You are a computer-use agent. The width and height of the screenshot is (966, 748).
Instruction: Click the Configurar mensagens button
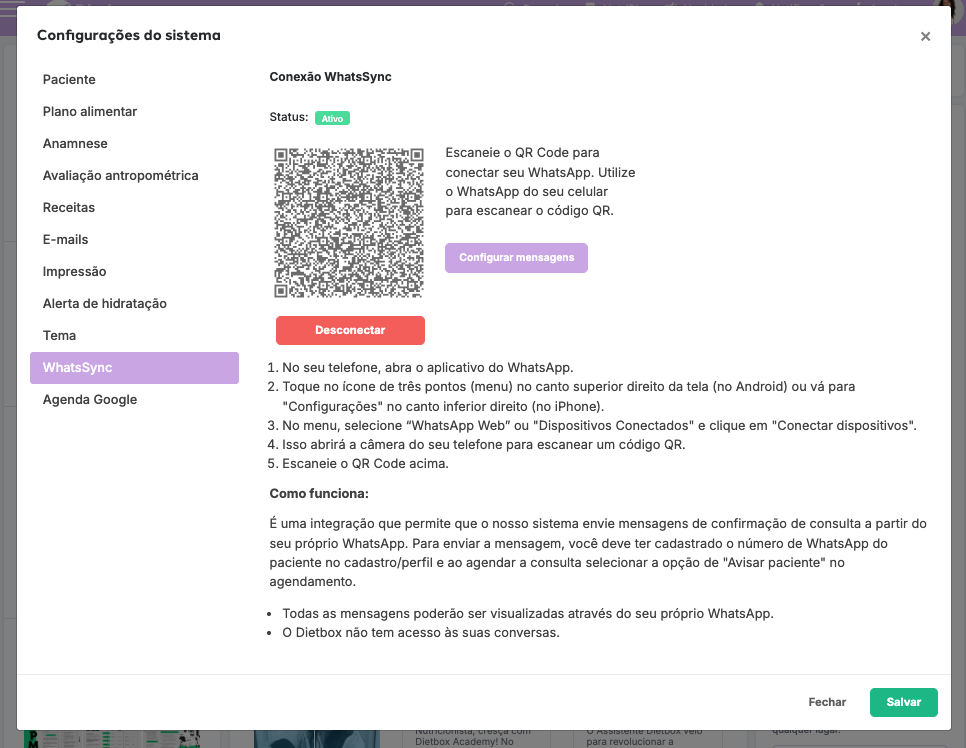click(x=516, y=258)
